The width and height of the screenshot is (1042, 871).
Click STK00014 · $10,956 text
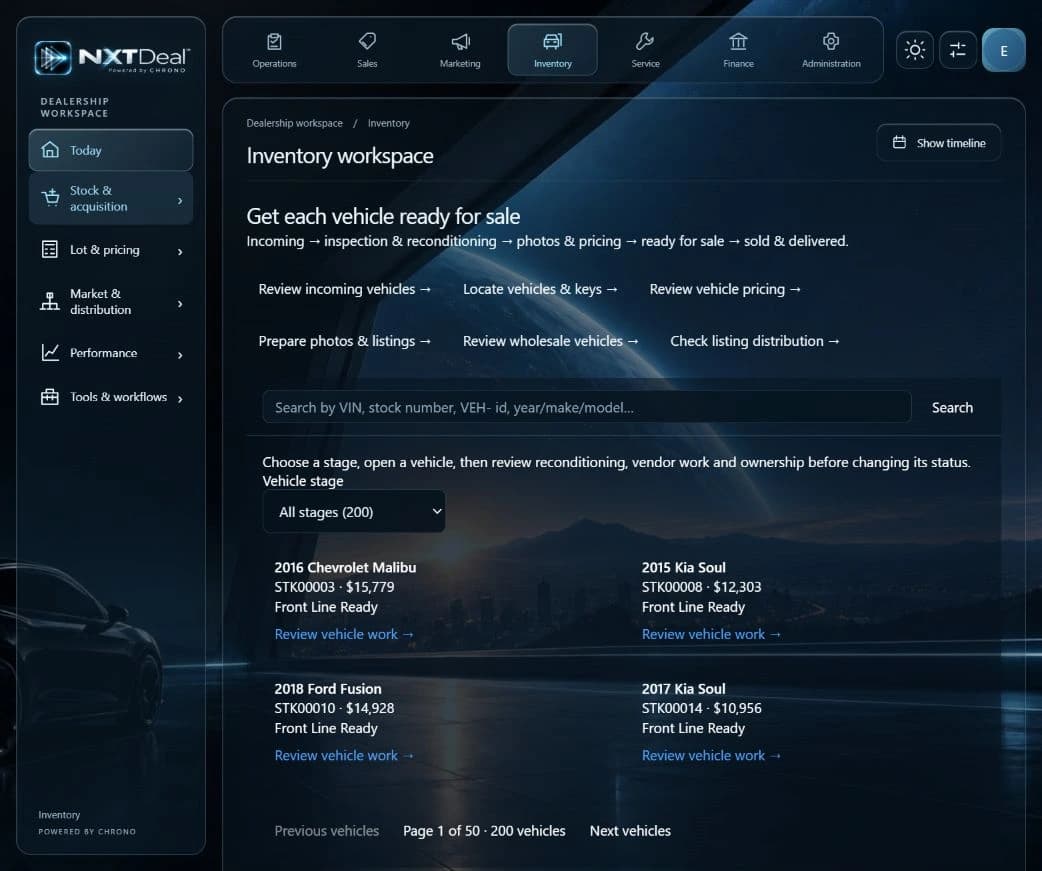pos(701,708)
